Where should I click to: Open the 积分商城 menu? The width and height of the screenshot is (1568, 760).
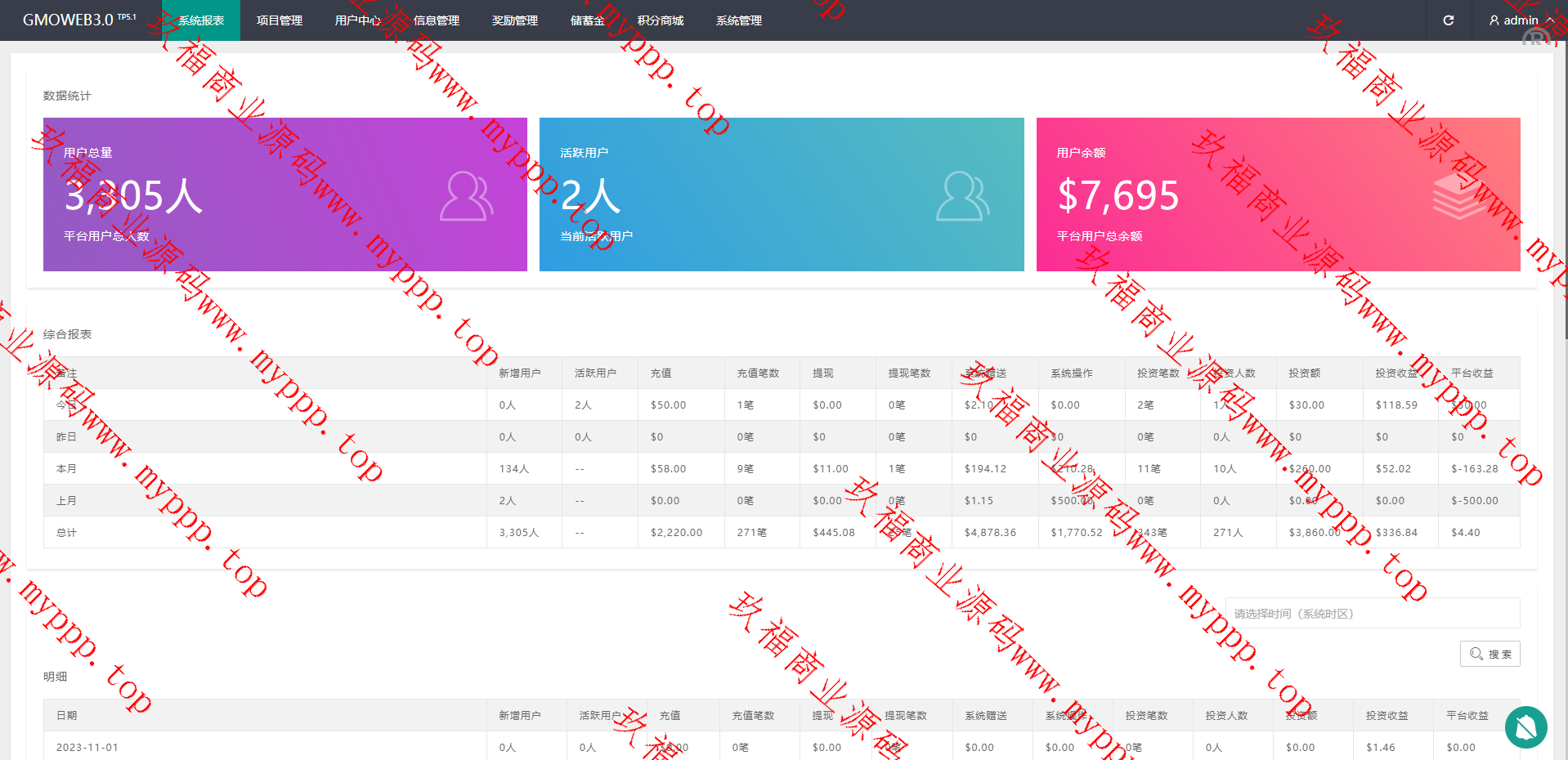tap(660, 20)
